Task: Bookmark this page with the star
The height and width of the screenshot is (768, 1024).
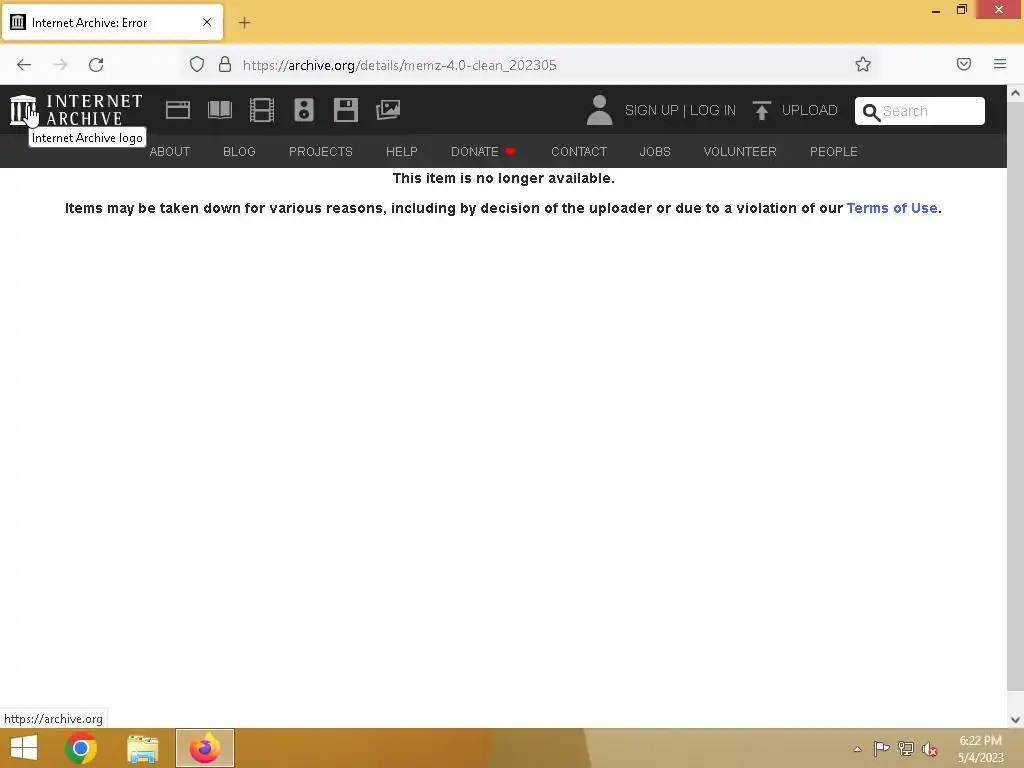Action: 863,64
